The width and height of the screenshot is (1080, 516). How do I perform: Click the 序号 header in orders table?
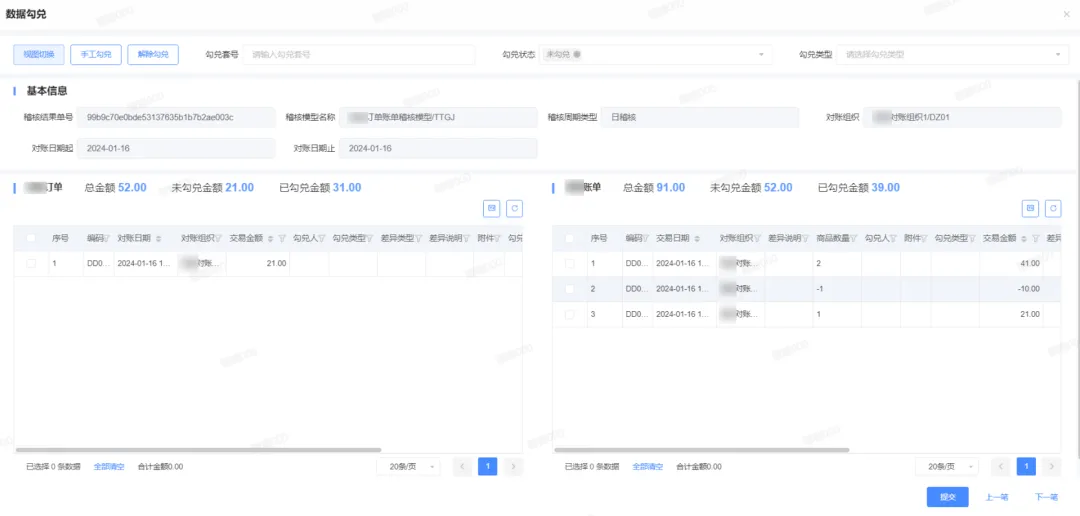(61, 238)
